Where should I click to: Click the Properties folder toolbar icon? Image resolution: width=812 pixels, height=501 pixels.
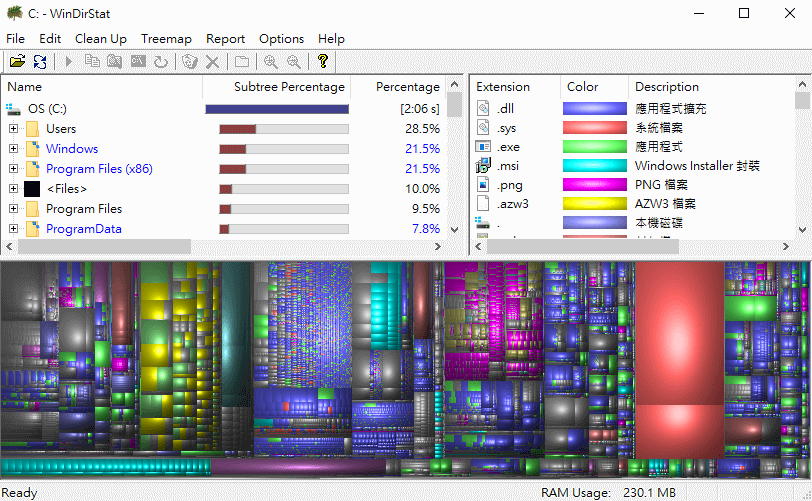[242, 62]
